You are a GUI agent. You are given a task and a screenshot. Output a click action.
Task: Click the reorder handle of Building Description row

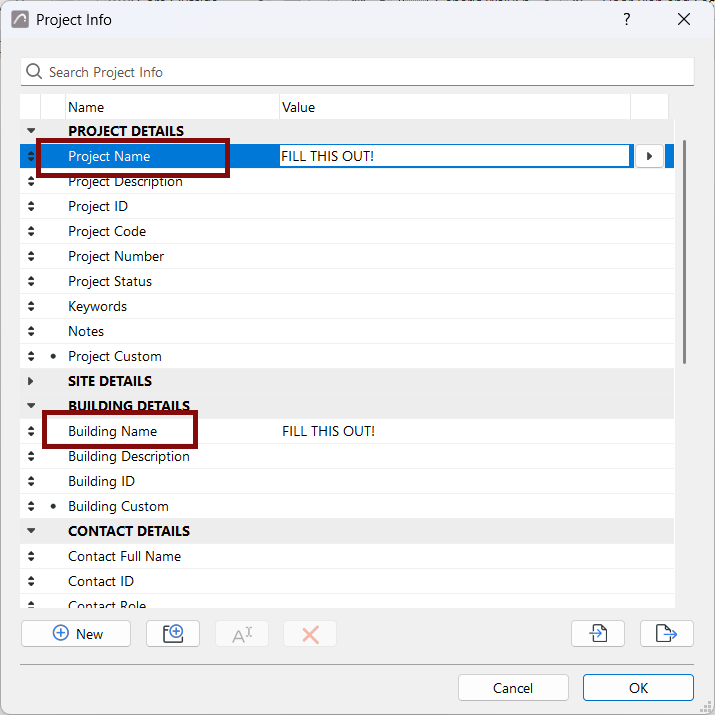31,456
